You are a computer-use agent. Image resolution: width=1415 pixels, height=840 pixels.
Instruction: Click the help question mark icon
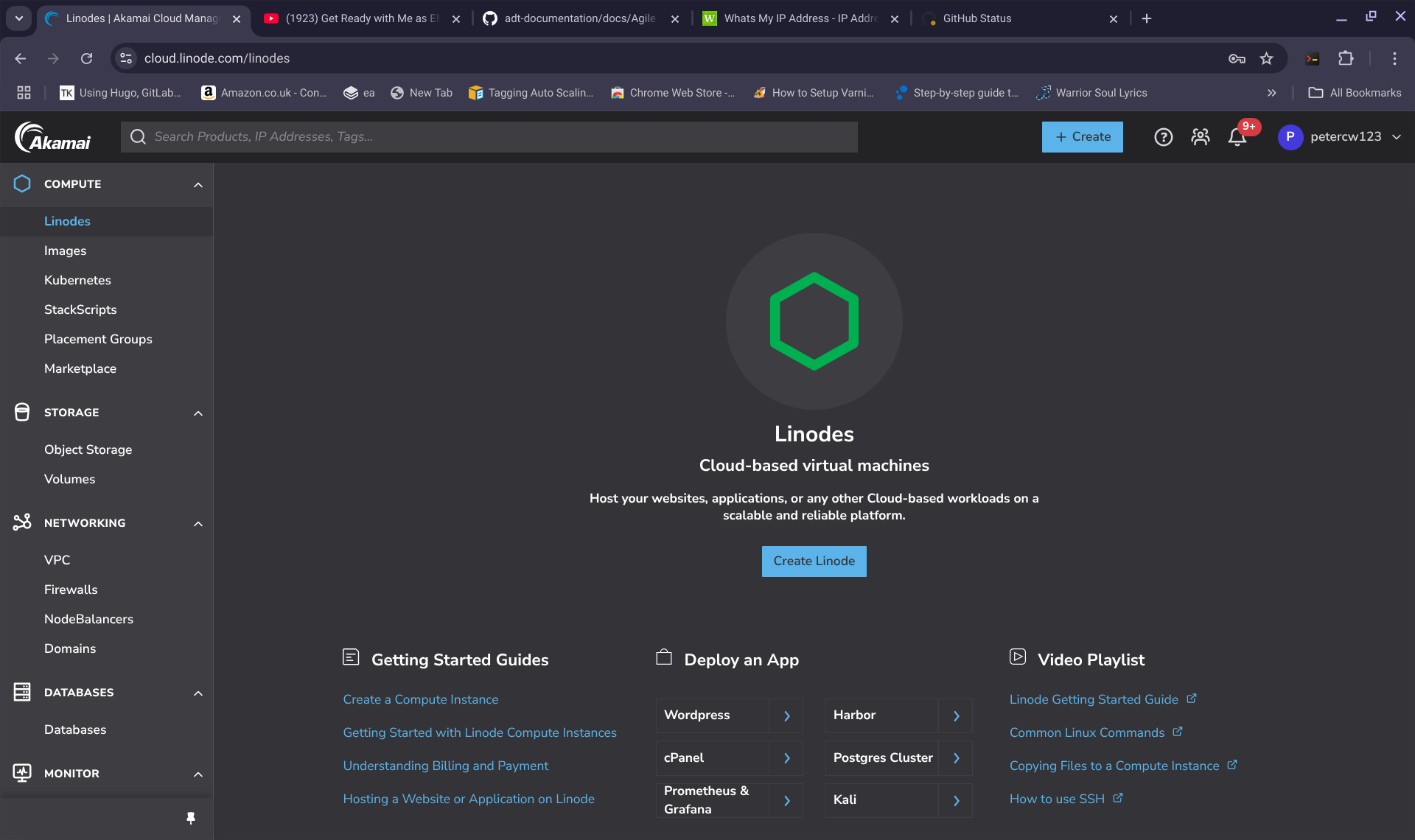point(1163,137)
